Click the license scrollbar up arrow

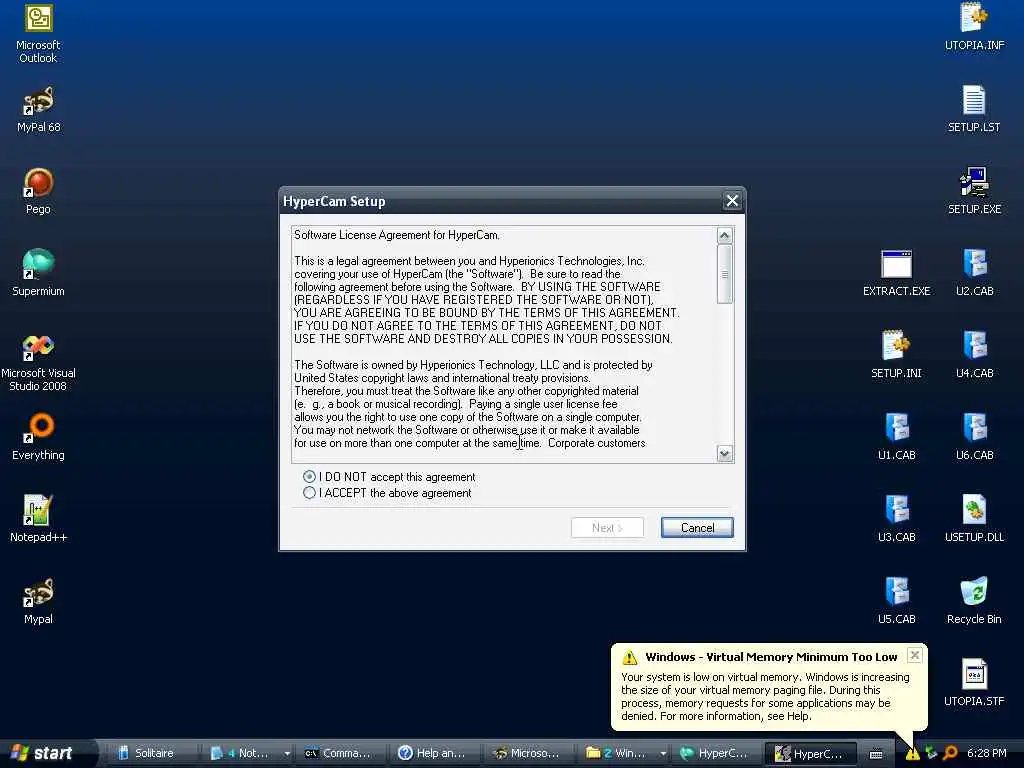pyautogui.click(x=724, y=235)
